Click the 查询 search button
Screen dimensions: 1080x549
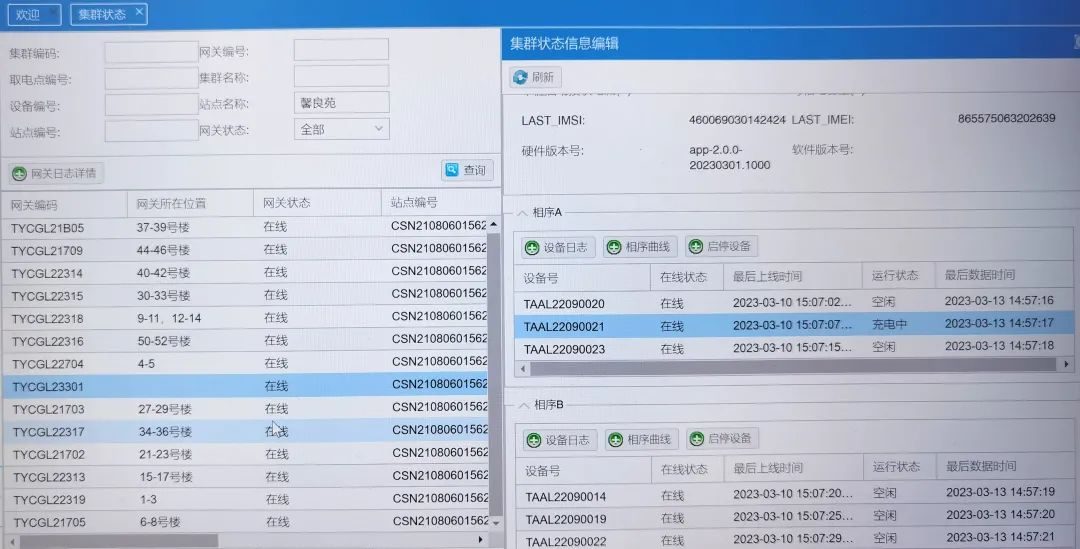(x=467, y=171)
